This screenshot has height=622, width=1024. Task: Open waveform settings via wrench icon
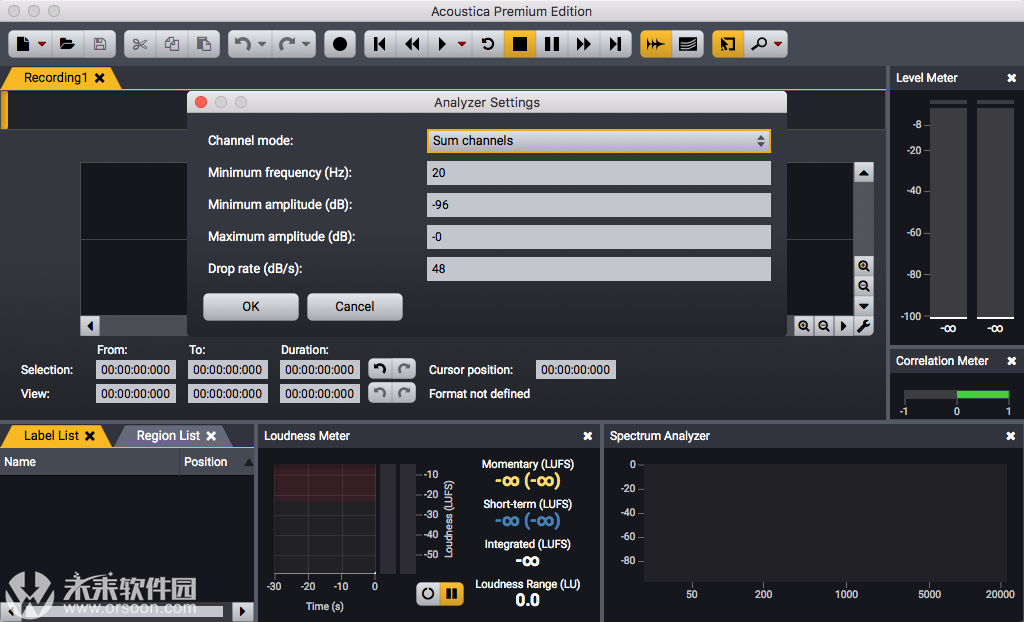(863, 325)
